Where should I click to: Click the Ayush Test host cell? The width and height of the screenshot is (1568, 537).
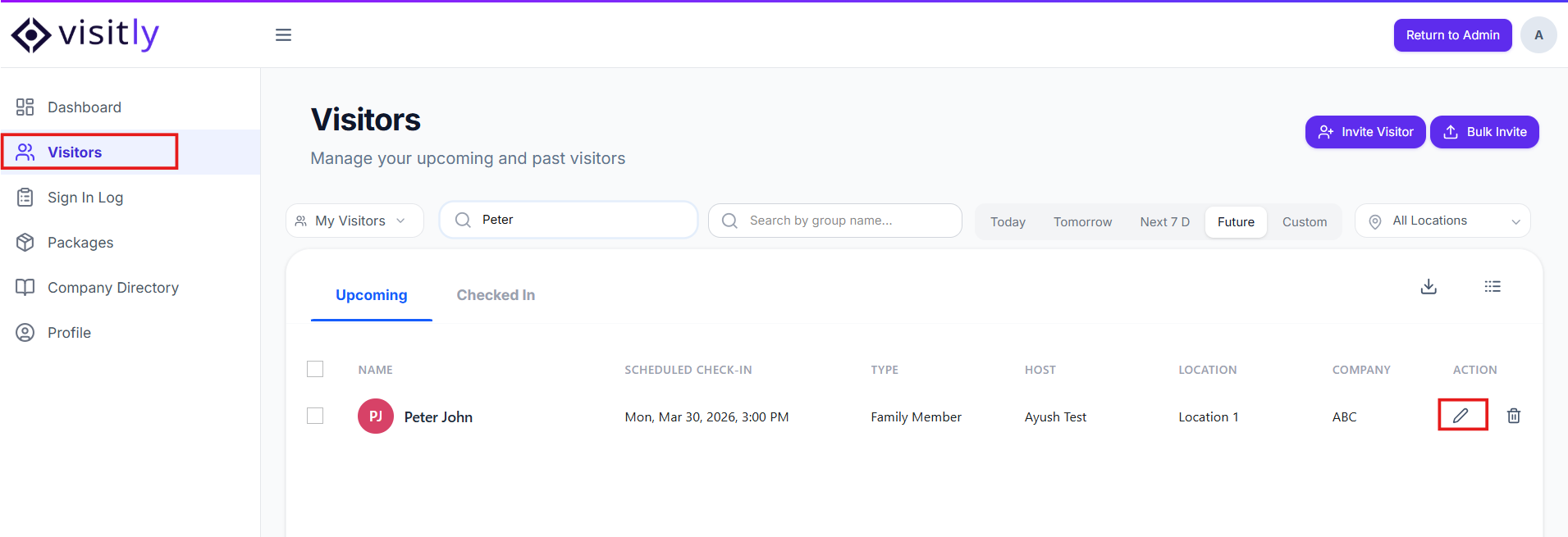point(1055,417)
